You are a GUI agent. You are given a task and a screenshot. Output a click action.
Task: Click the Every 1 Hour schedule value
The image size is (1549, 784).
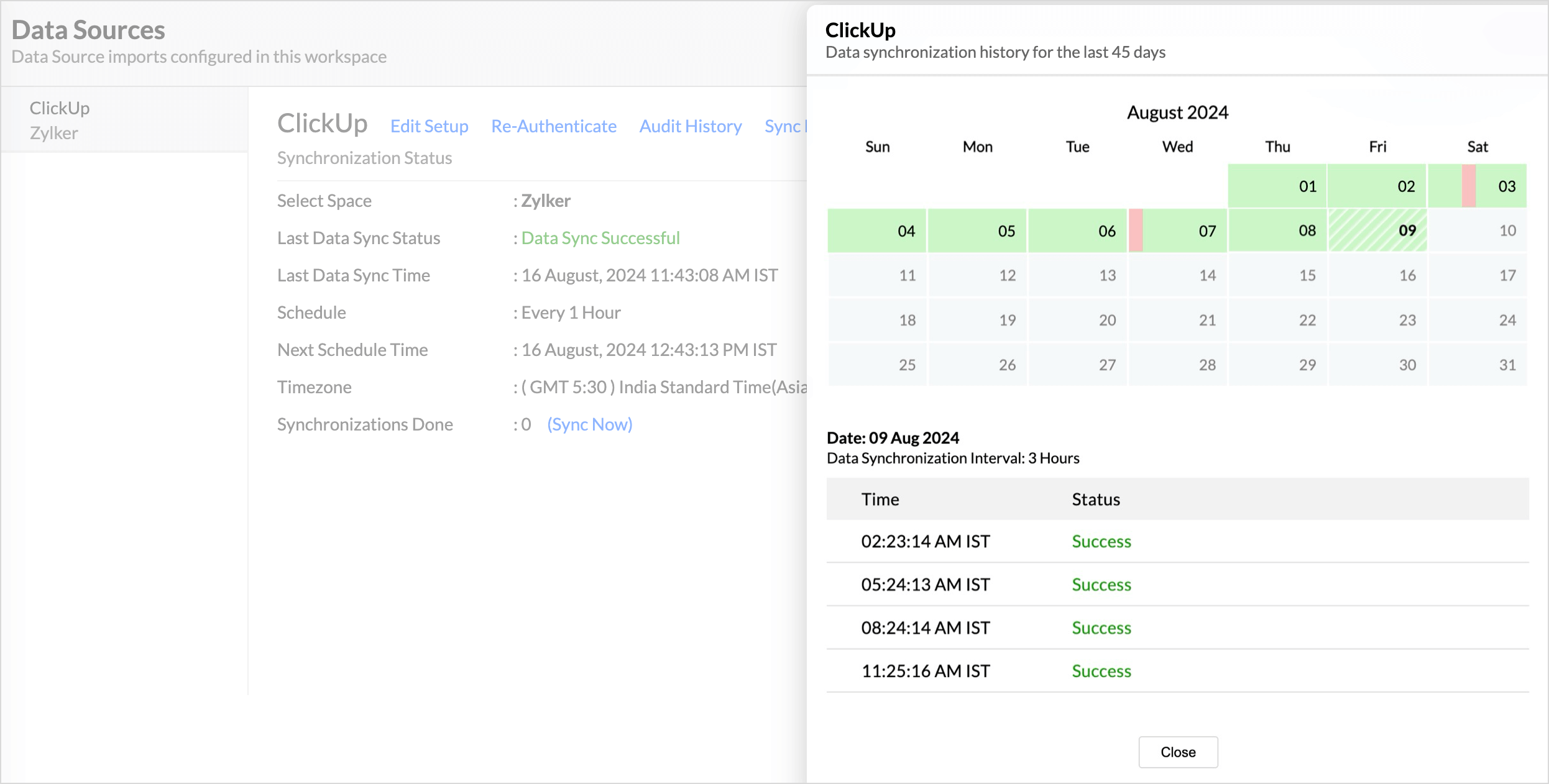pos(571,312)
